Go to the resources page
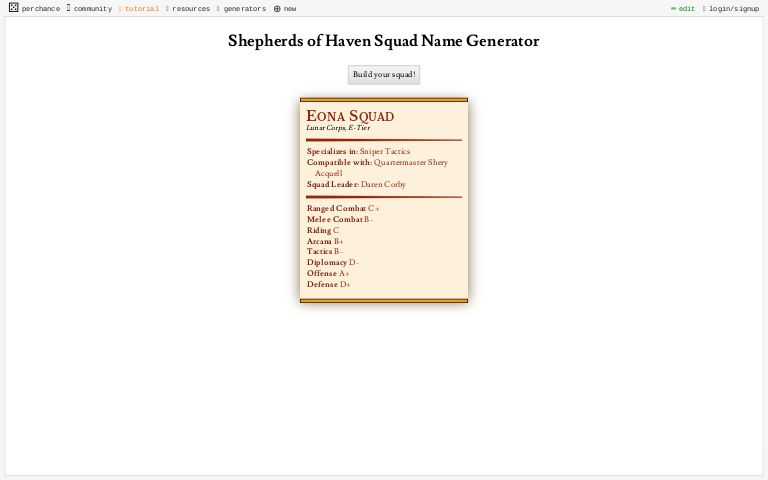The height and width of the screenshot is (480, 768). [190, 9]
